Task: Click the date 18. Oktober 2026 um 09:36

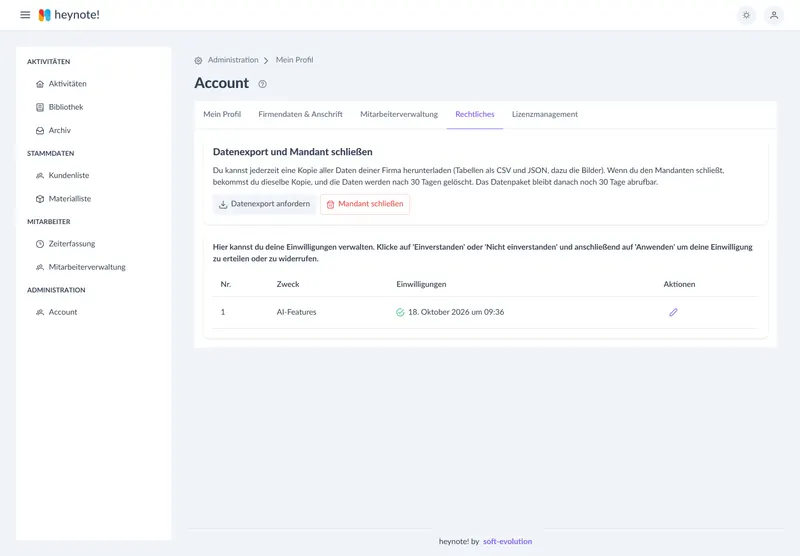Action: tap(456, 312)
